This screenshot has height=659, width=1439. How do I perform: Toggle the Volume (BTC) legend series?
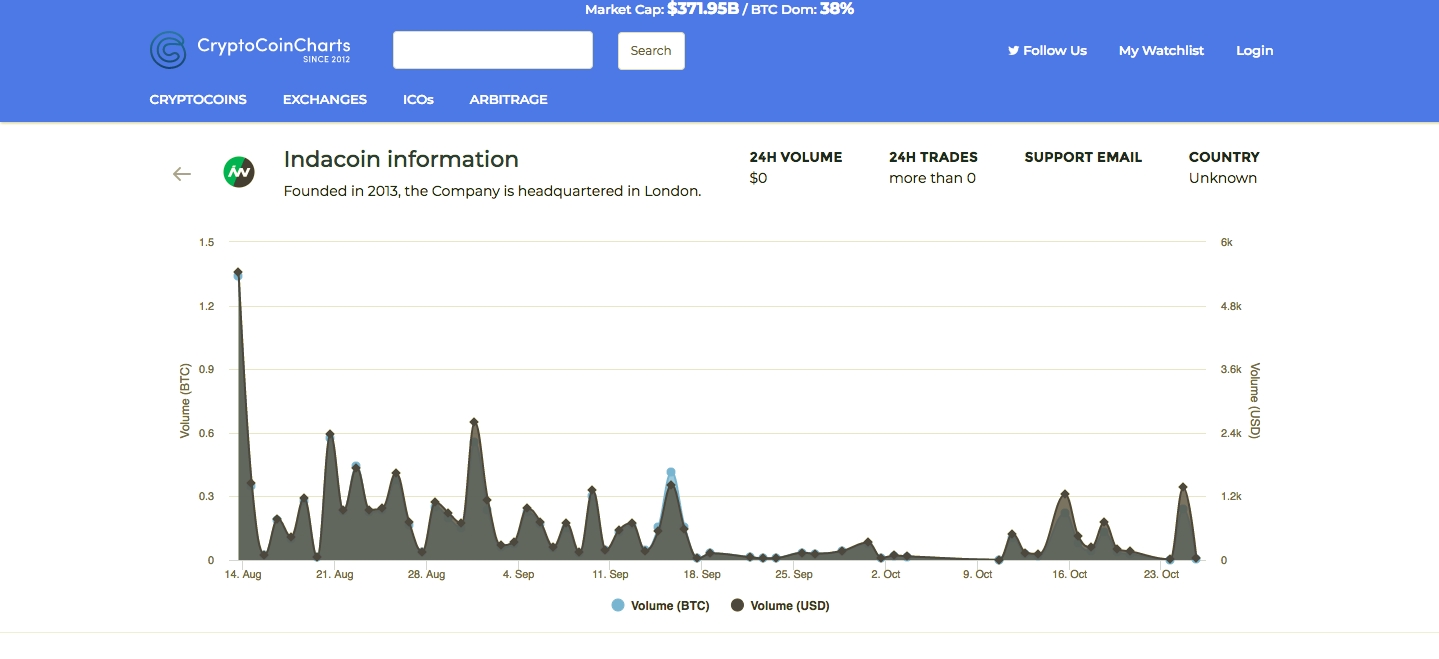(x=660, y=605)
